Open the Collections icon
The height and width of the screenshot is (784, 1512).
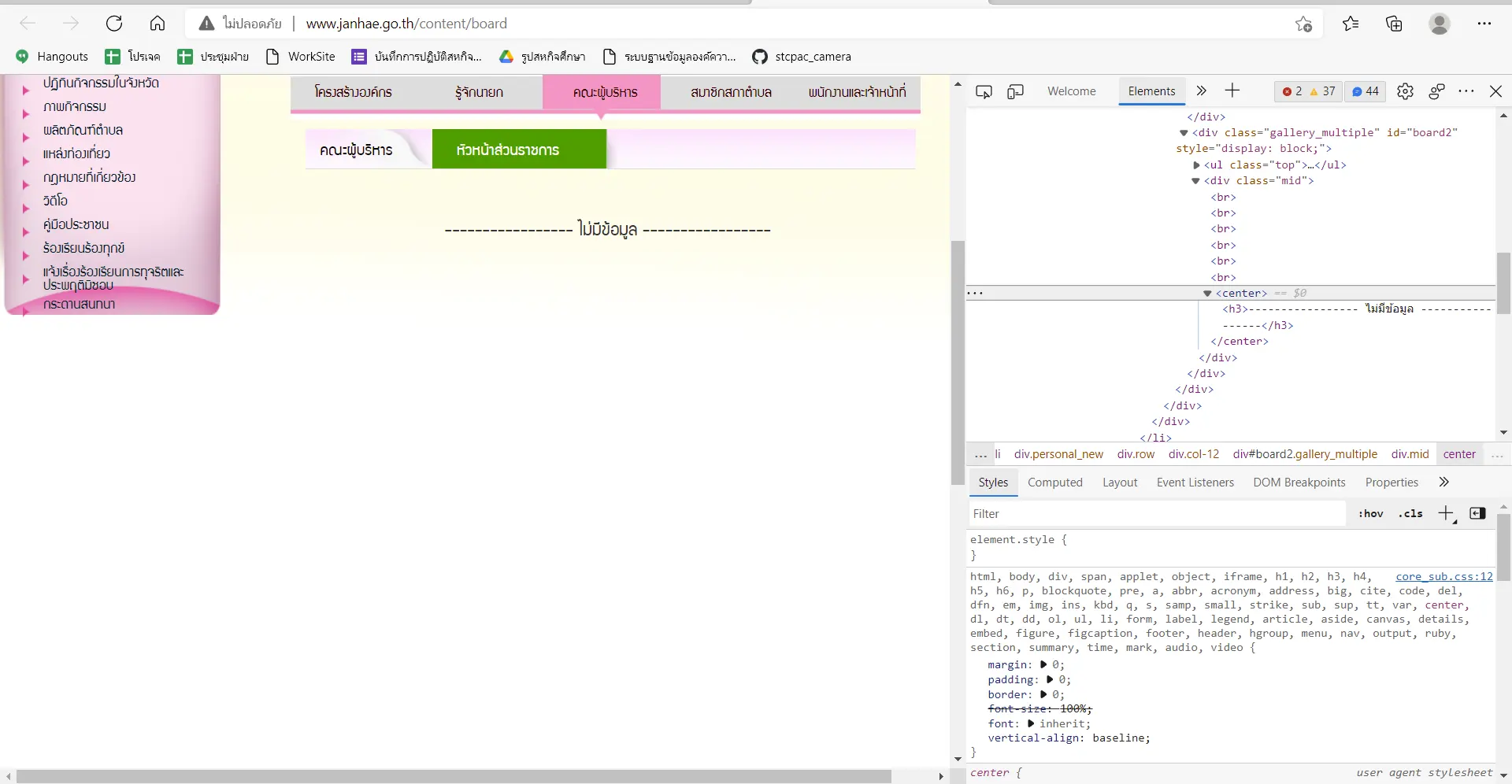[x=1394, y=24]
